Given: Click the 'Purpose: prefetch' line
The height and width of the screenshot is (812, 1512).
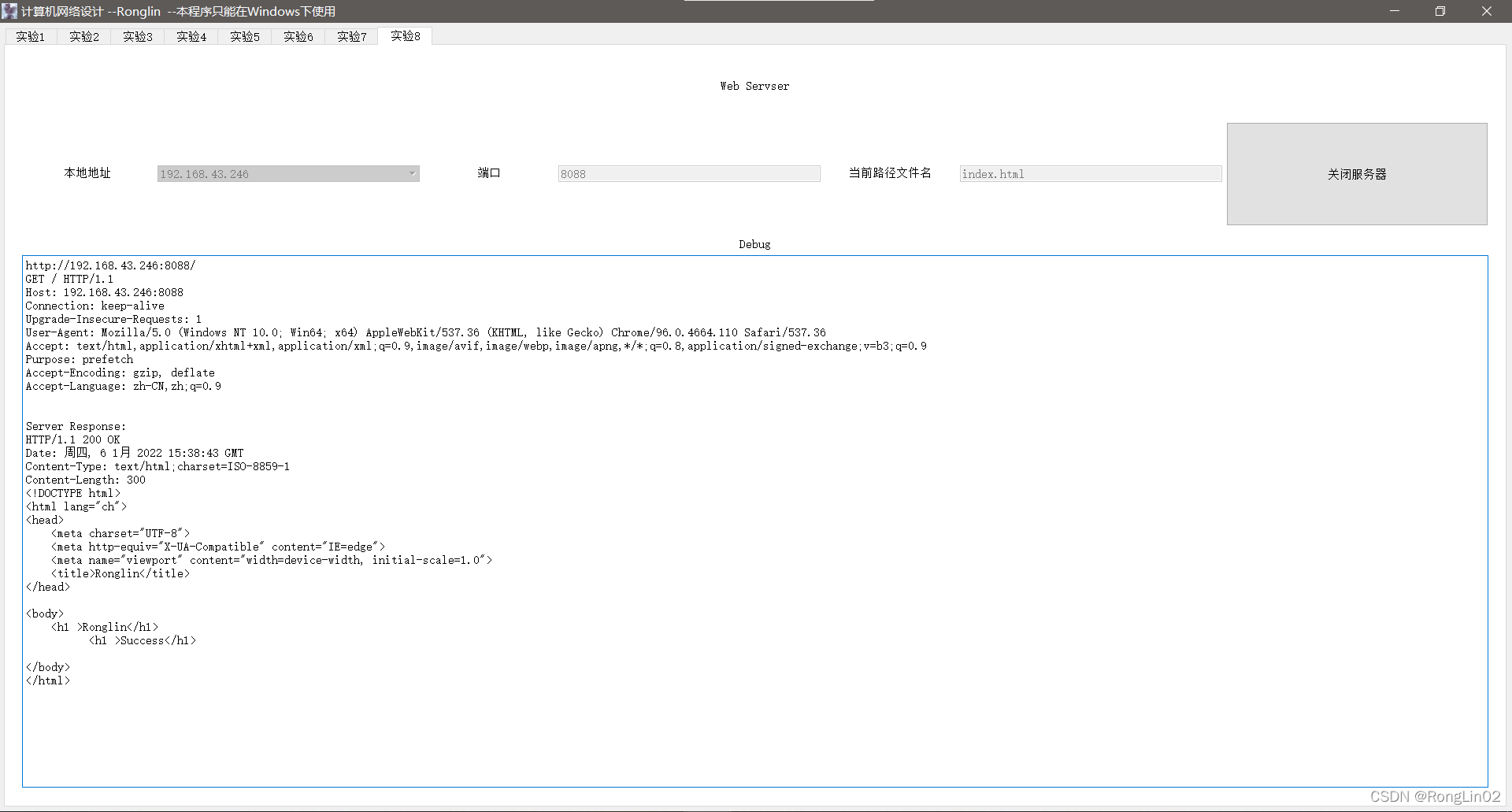Looking at the screenshot, I should point(80,359).
